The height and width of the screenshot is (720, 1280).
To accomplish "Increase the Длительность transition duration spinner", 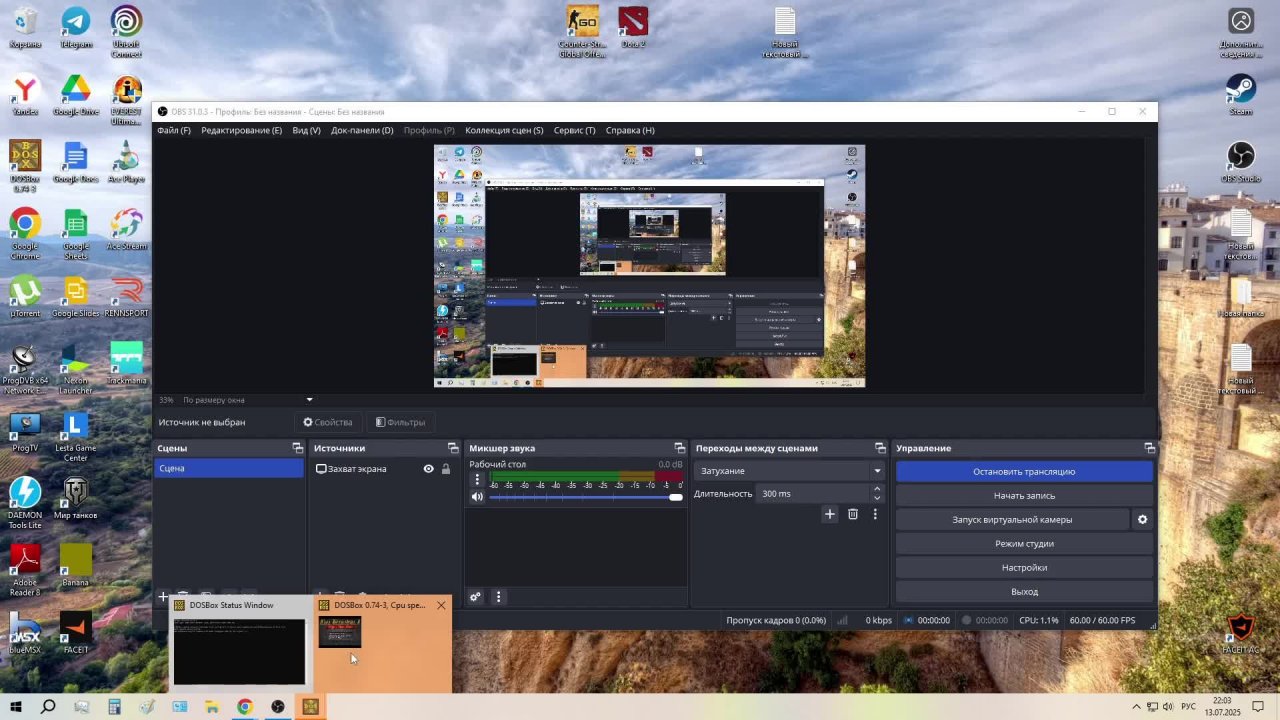I will 877,489.
